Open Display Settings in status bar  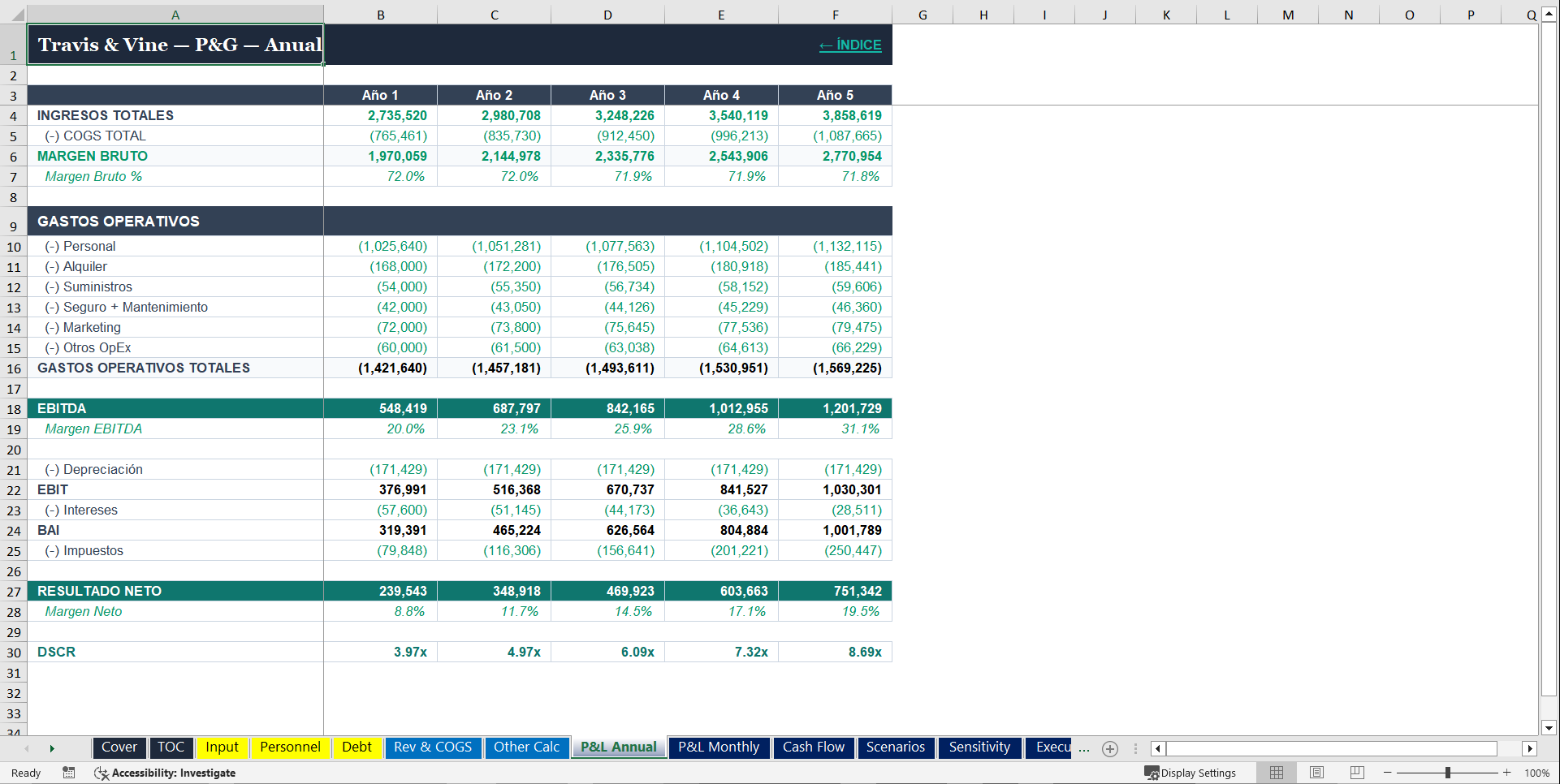(1191, 773)
